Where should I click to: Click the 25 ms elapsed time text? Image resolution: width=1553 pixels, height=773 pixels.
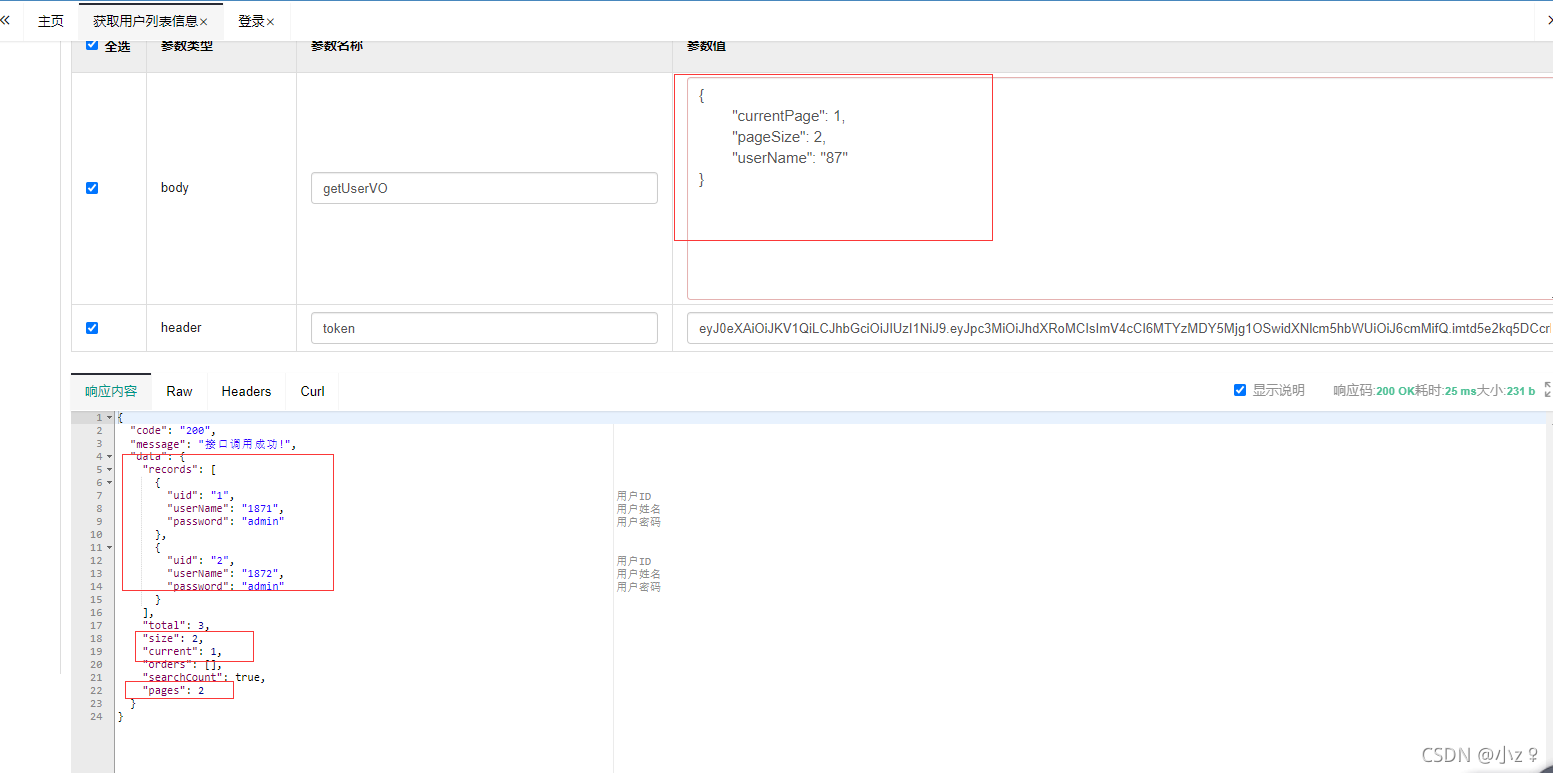point(1460,391)
